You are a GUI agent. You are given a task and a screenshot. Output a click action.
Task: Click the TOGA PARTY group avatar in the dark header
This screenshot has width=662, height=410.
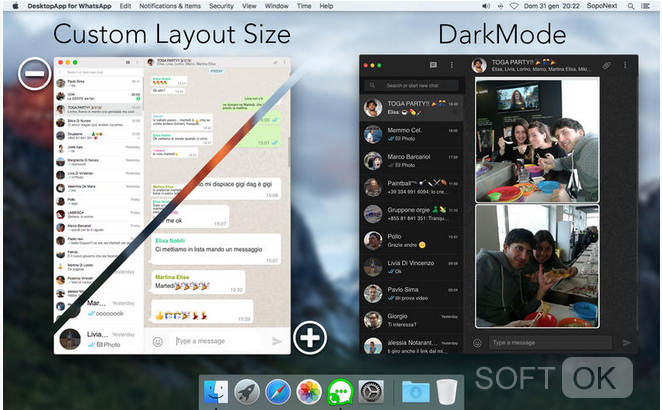pos(478,65)
